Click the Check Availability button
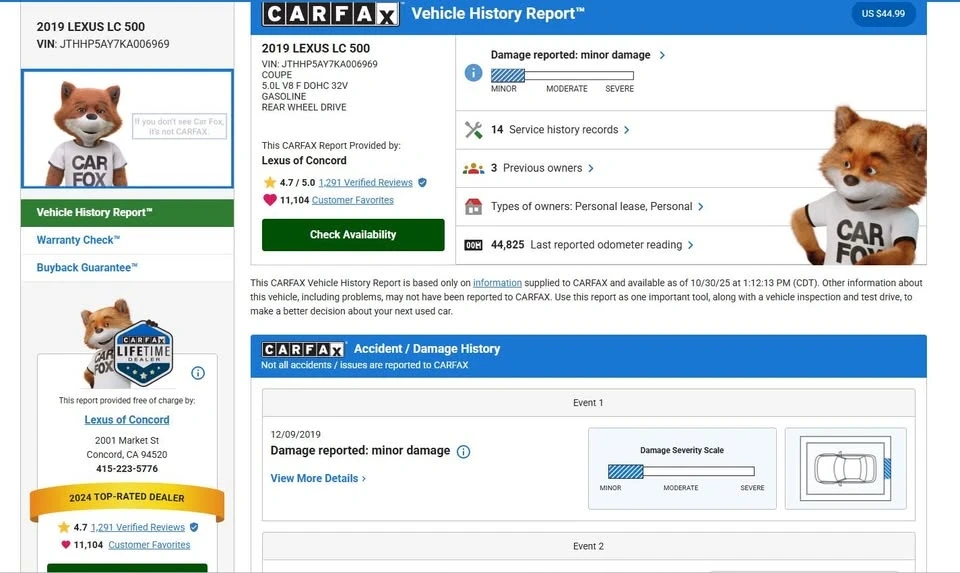The height and width of the screenshot is (573, 960). (353, 234)
